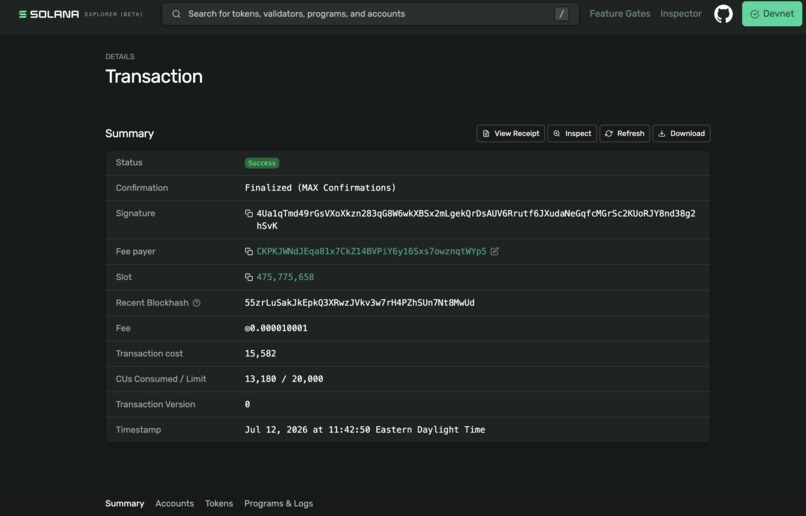Click the Transaction page heading
The image size is (806, 516).
click(x=154, y=77)
